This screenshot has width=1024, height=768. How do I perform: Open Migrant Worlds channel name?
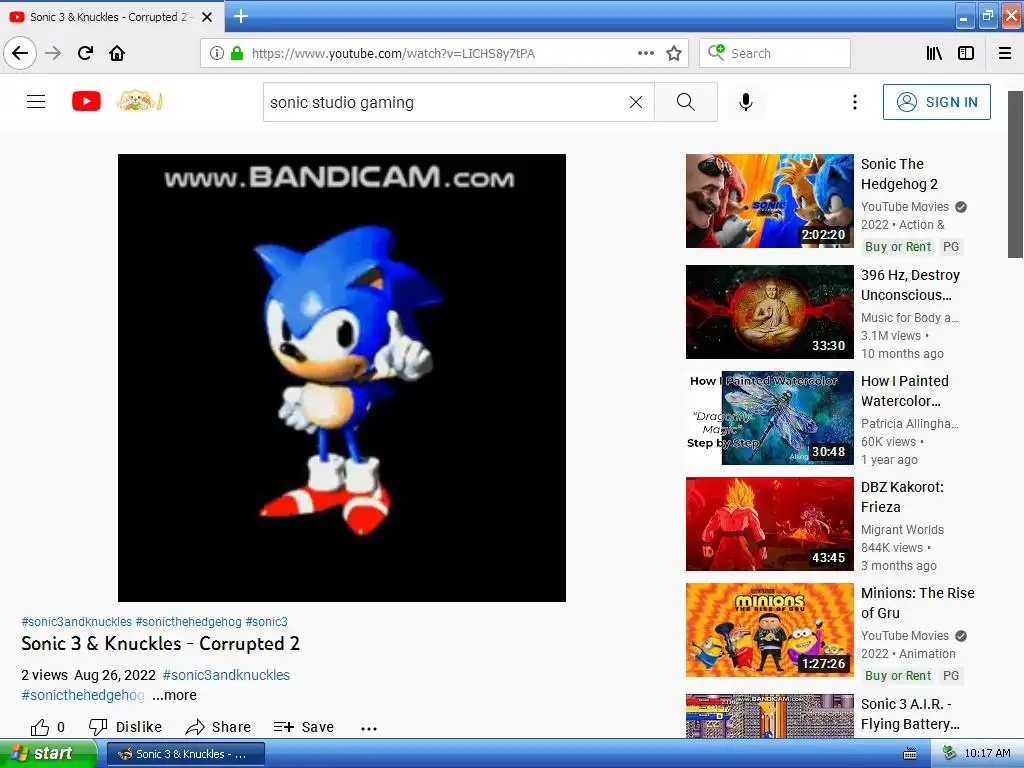[902, 530]
